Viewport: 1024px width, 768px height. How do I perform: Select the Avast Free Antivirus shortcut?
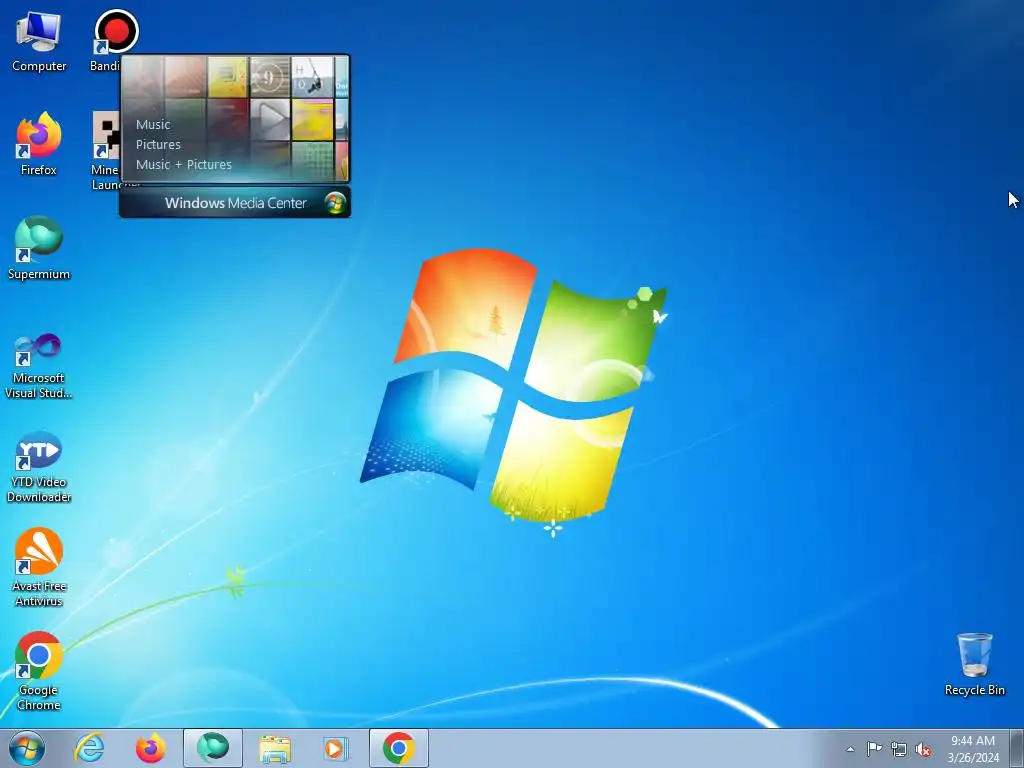[x=39, y=567]
